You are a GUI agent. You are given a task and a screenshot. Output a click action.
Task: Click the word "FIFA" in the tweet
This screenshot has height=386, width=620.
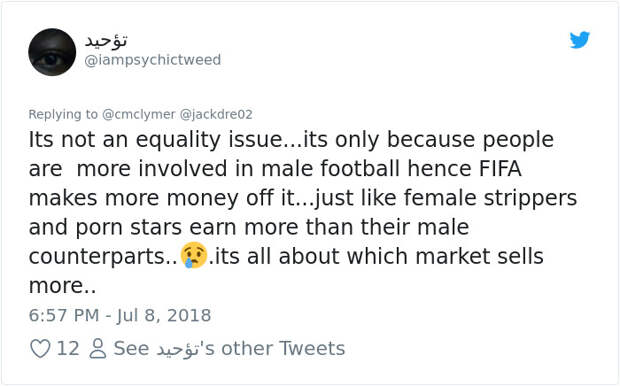coord(500,168)
